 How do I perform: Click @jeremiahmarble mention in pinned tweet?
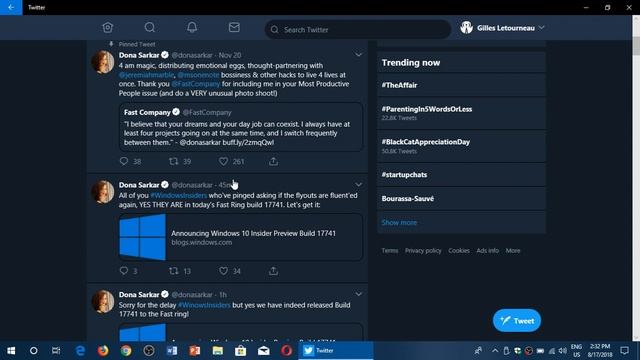point(147,75)
